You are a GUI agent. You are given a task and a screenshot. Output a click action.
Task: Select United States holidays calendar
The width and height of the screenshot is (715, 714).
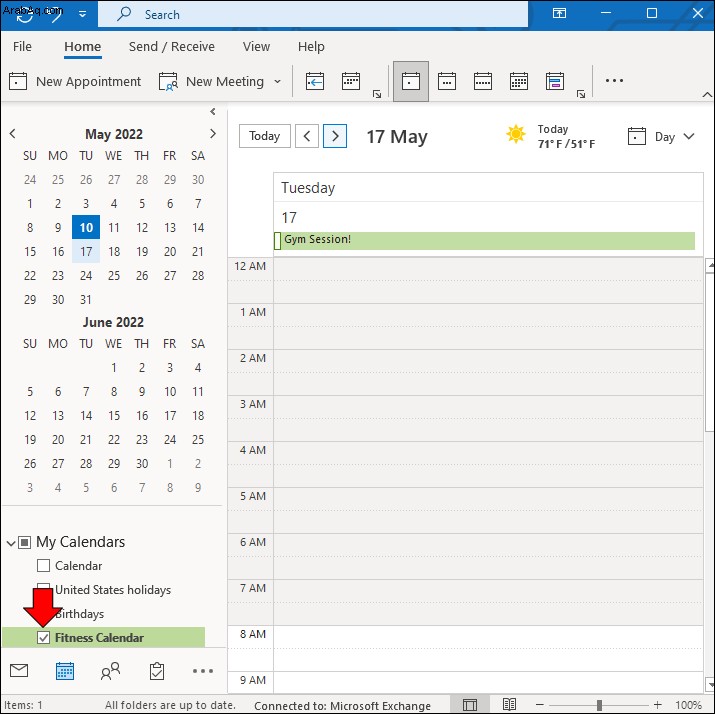pyautogui.click(x=113, y=590)
